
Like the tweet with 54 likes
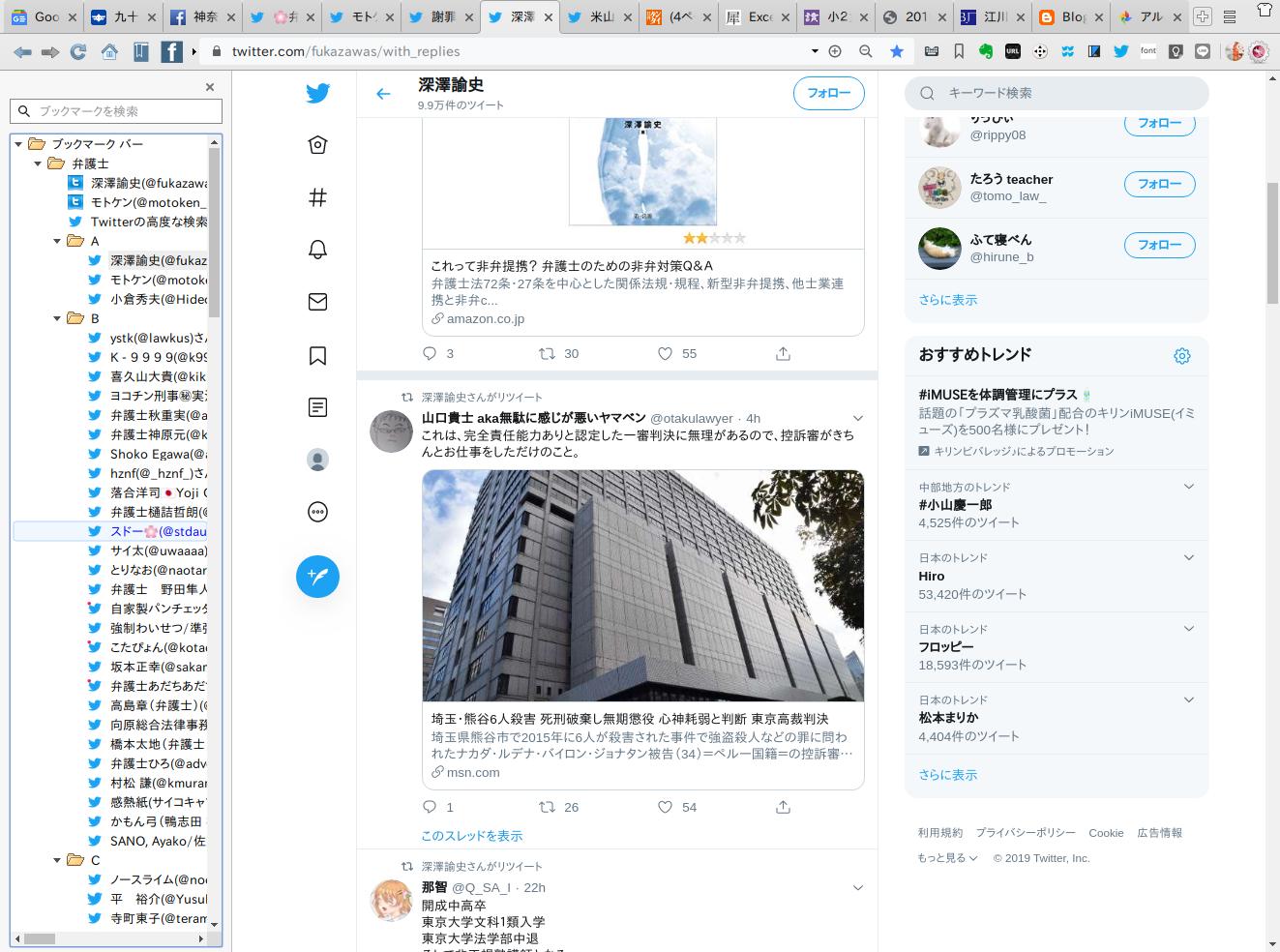pyautogui.click(x=665, y=807)
